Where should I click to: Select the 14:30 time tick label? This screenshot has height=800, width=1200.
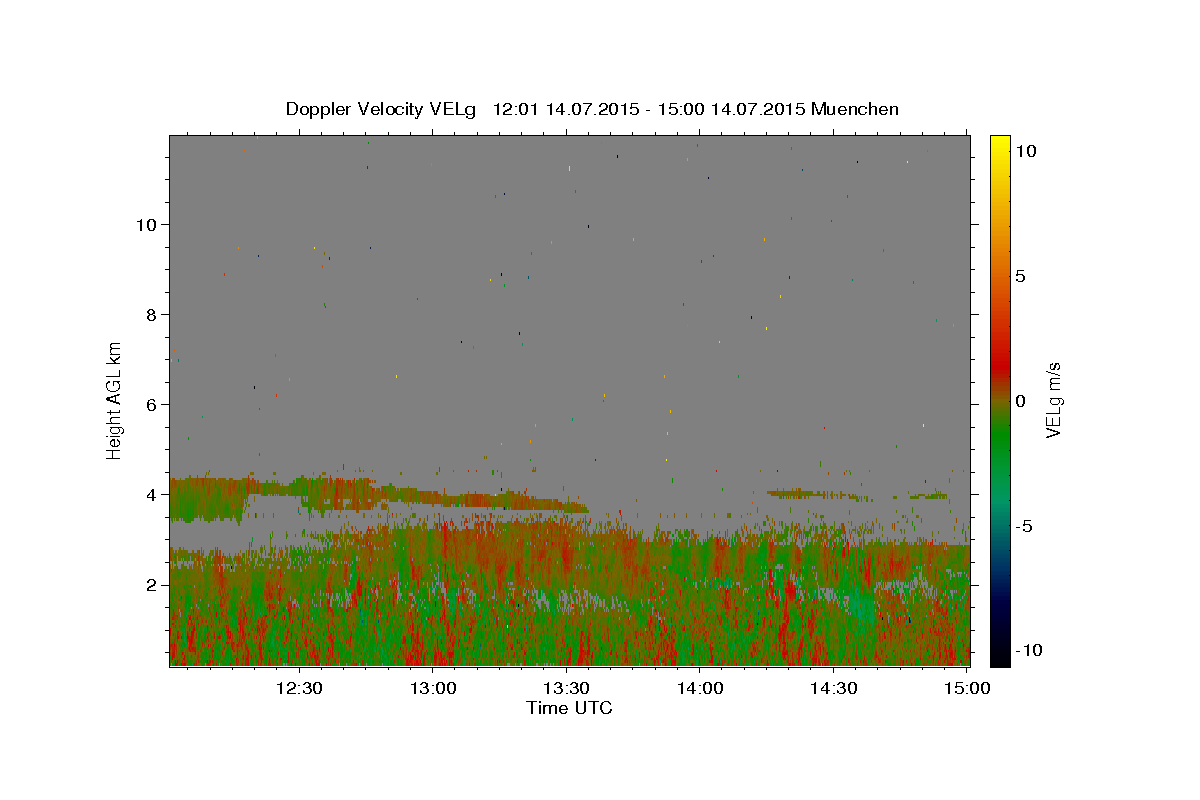pyautogui.click(x=834, y=689)
